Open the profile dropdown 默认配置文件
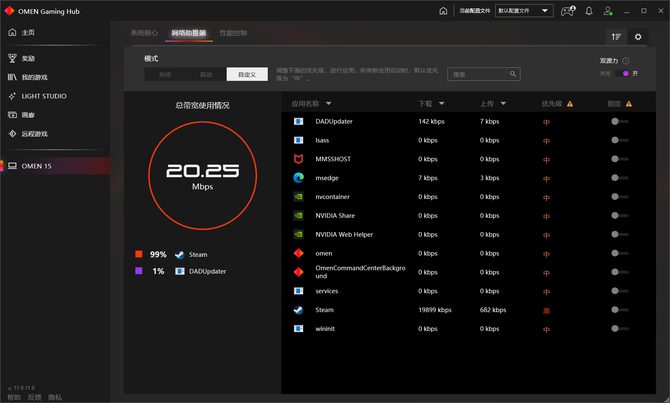The height and width of the screenshot is (403, 670). coord(524,11)
